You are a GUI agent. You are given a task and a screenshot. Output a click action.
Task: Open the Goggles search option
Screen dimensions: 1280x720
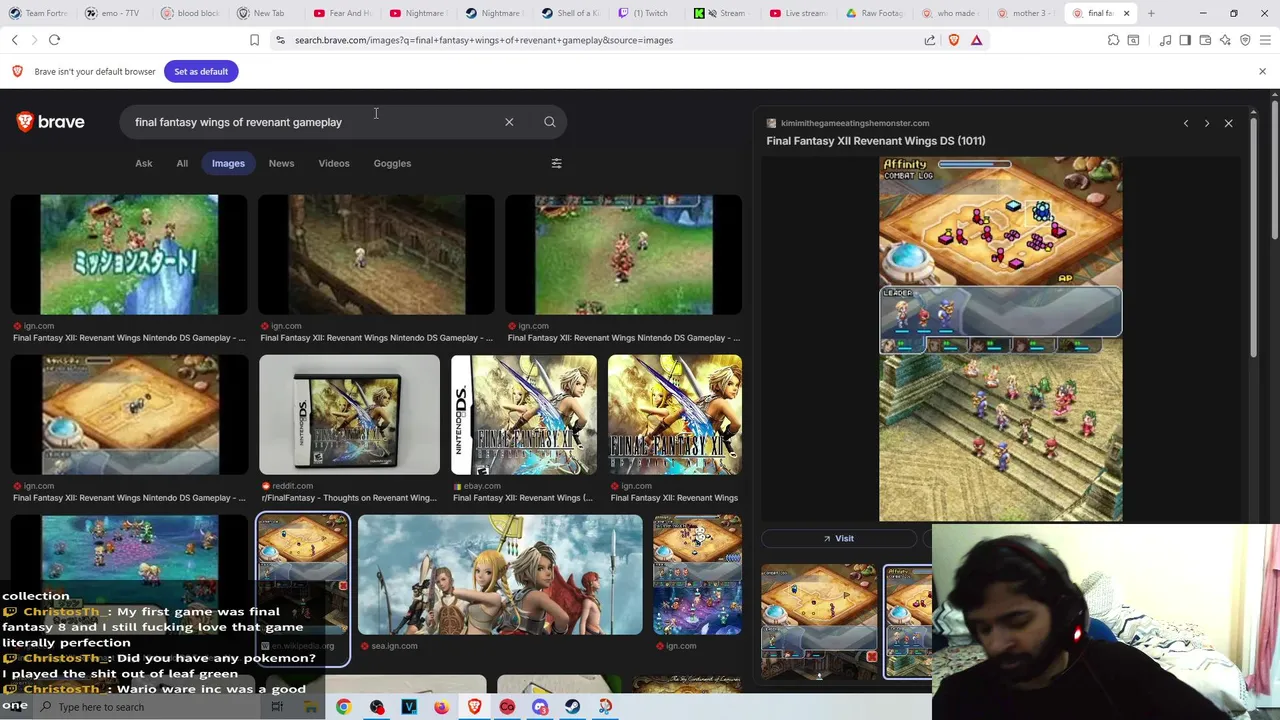392,163
